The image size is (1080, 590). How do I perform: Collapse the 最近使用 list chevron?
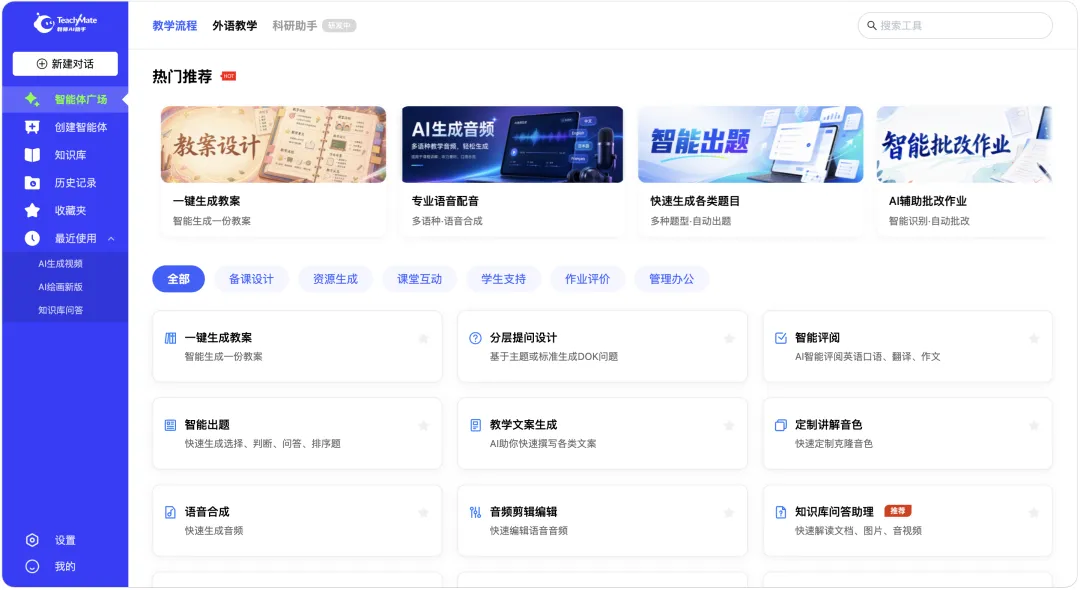tap(111, 239)
